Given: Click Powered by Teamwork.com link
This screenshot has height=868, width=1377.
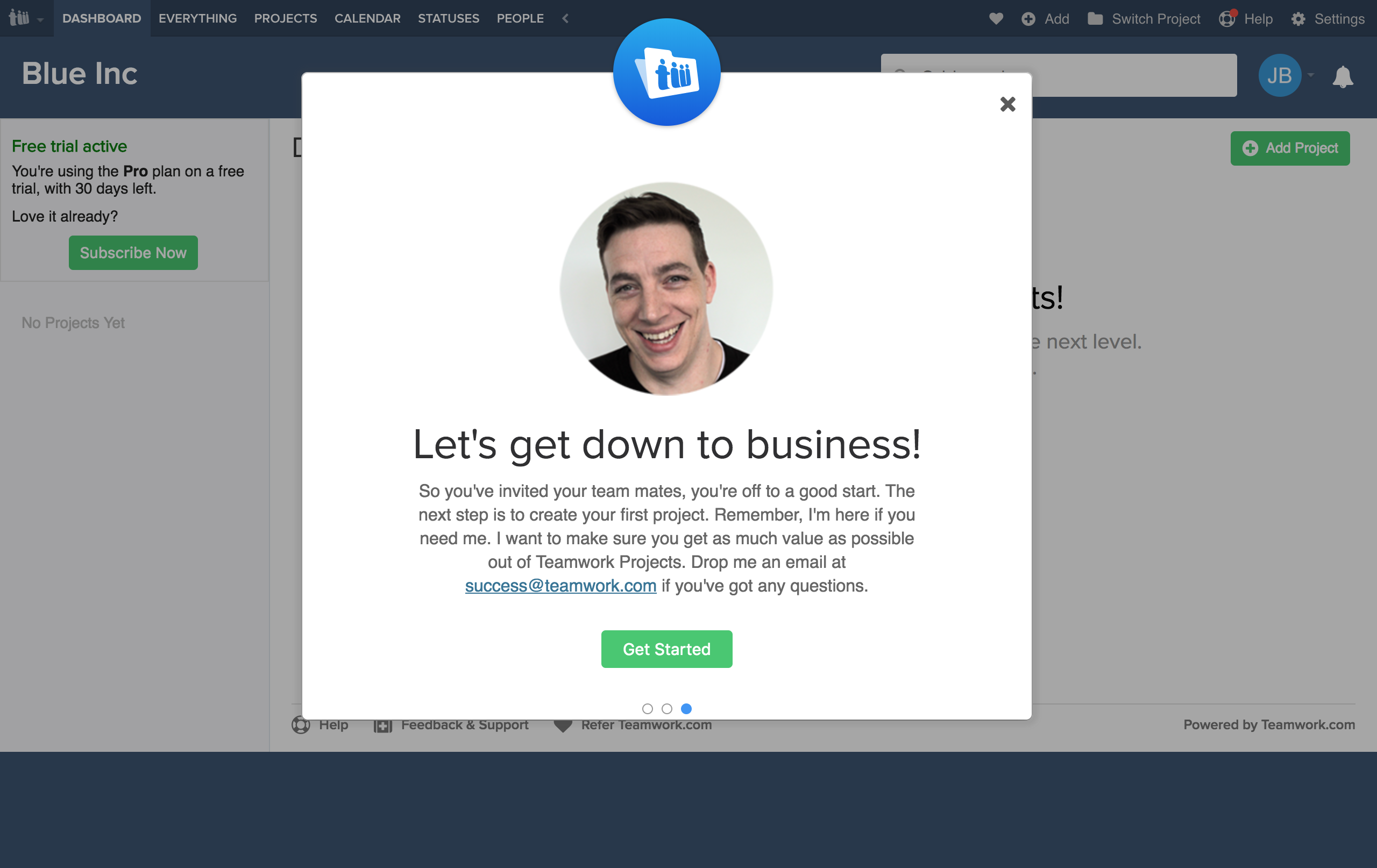Looking at the screenshot, I should point(1269,724).
